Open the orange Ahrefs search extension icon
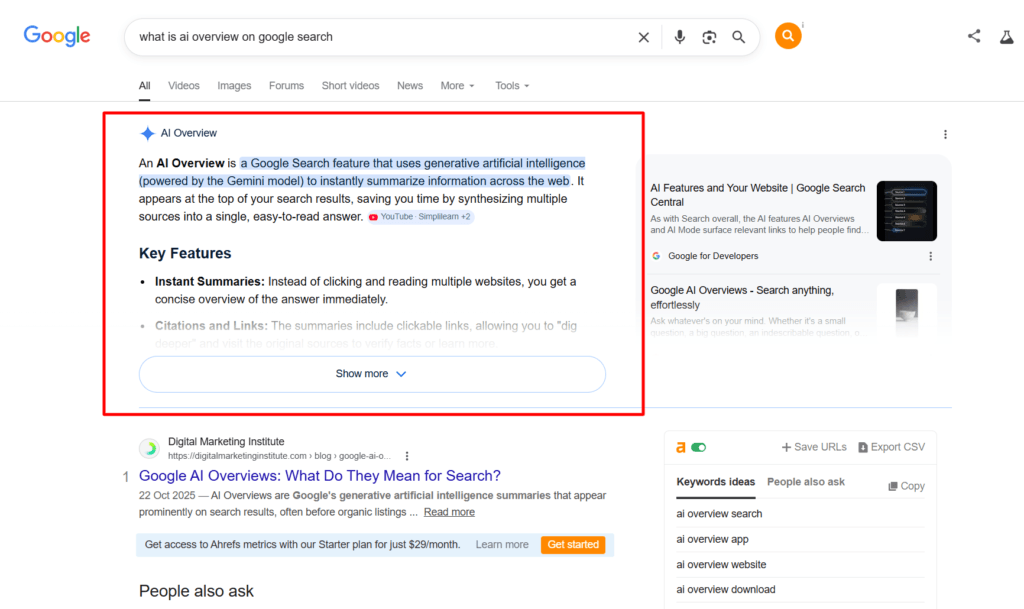This screenshot has height=609, width=1024. 788,35
